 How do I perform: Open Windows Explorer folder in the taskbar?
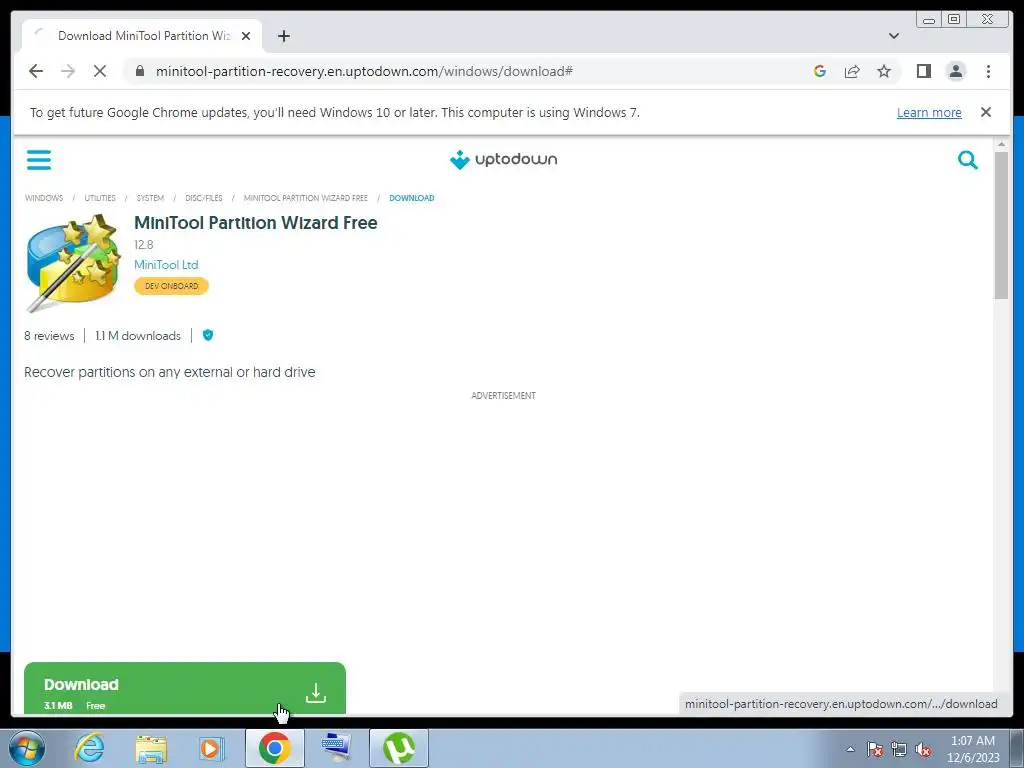pos(151,748)
